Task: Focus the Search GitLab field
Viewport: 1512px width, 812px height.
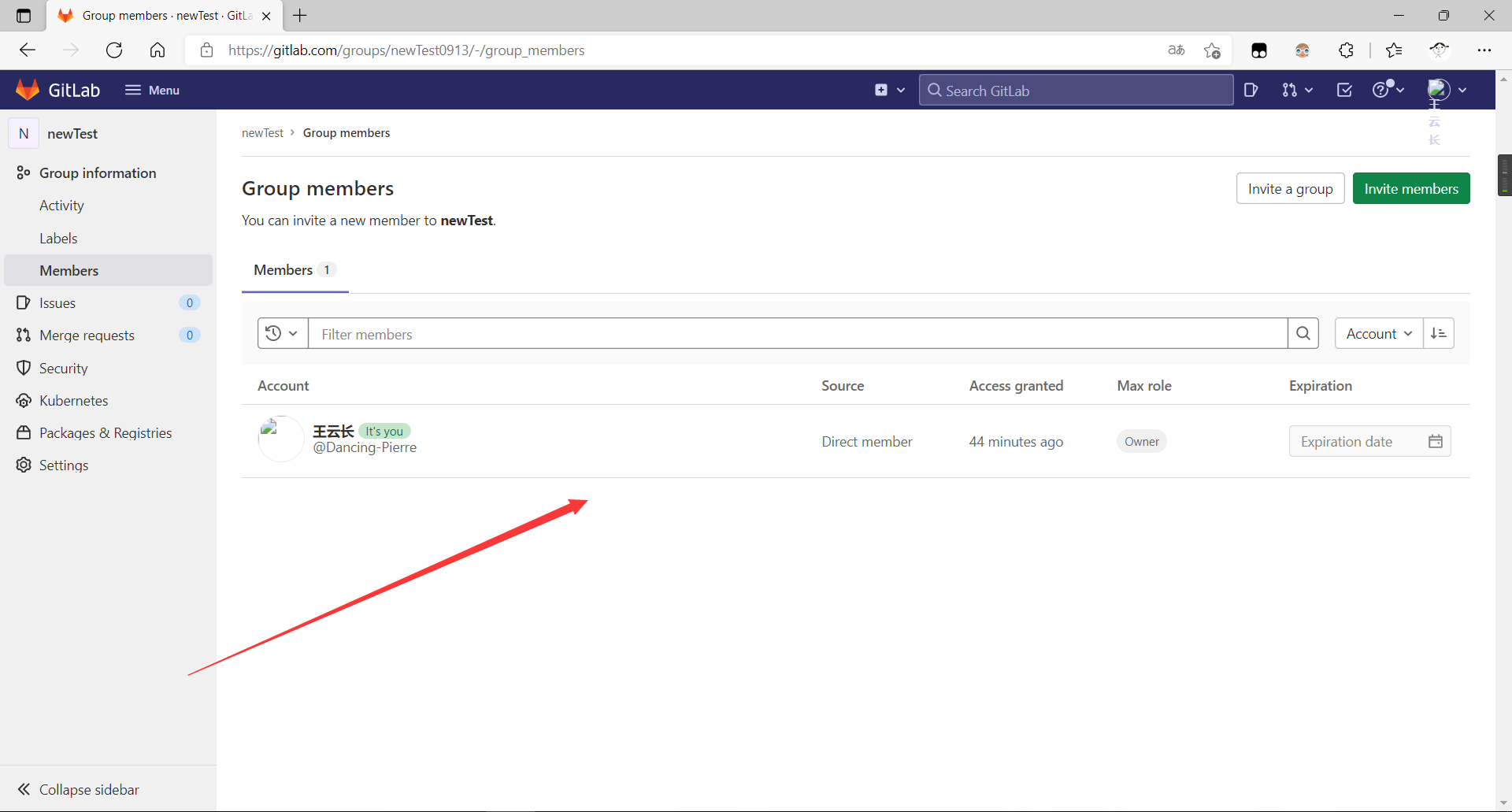Action: [x=1076, y=90]
